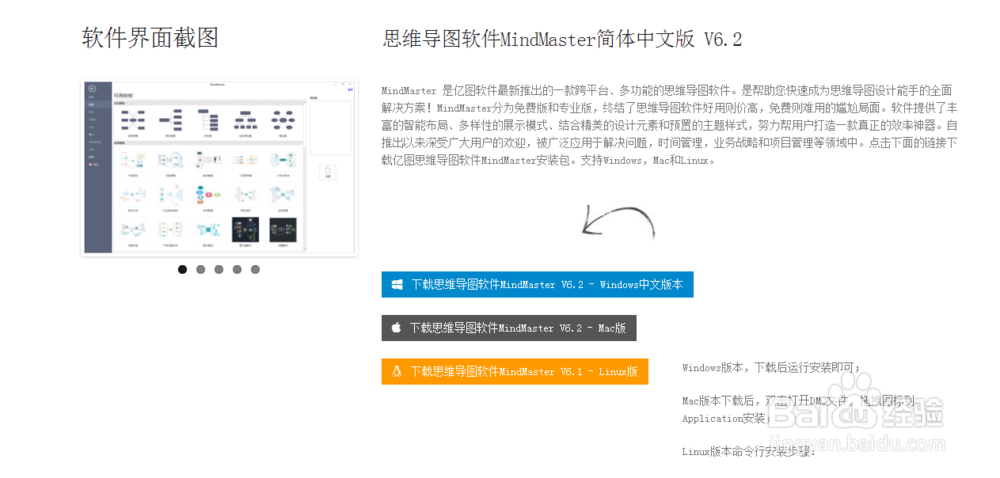Viewport: 1000px width, 478px height.
Task: Open the MindMaster interface screenshot preview
Action: coord(219,168)
